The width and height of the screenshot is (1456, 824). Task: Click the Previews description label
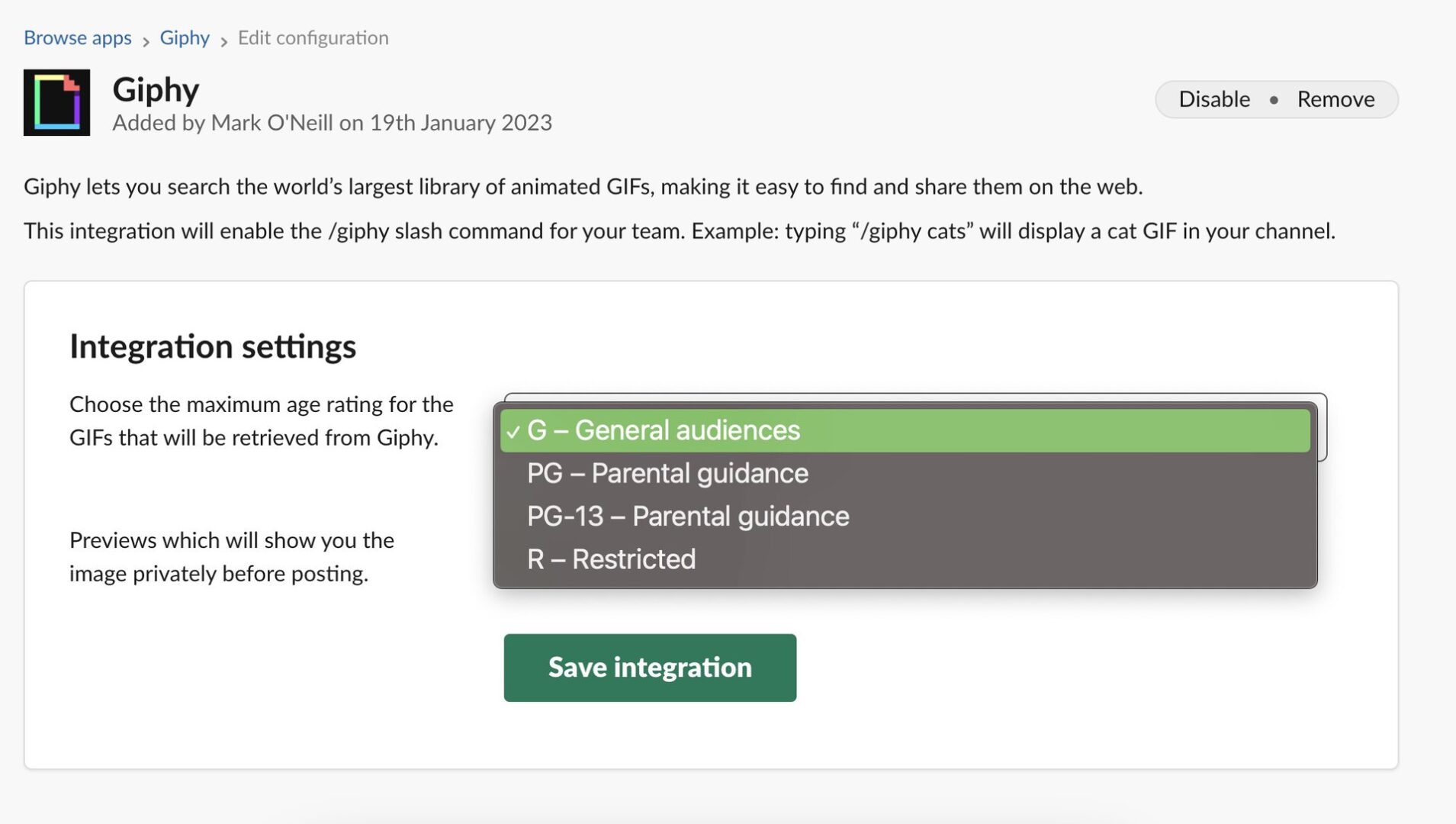(x=231, y=556)
